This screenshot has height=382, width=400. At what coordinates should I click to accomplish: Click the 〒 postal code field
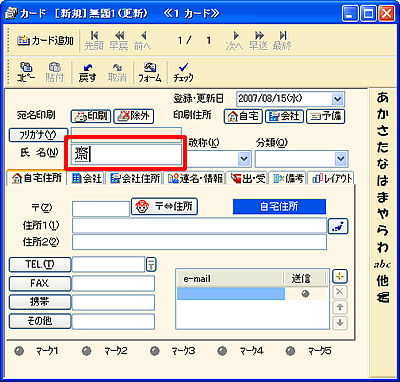[x=101, y=209]
